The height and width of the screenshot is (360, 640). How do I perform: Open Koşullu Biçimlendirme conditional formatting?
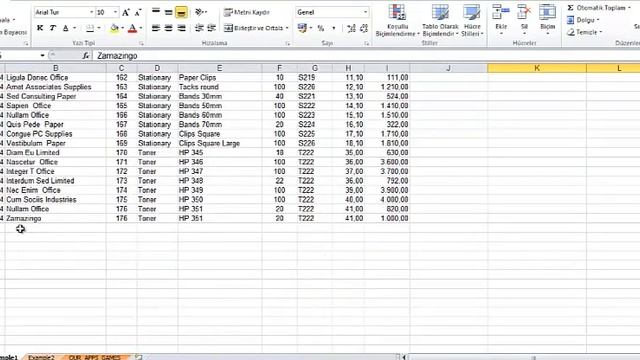[x=397, y=20]
